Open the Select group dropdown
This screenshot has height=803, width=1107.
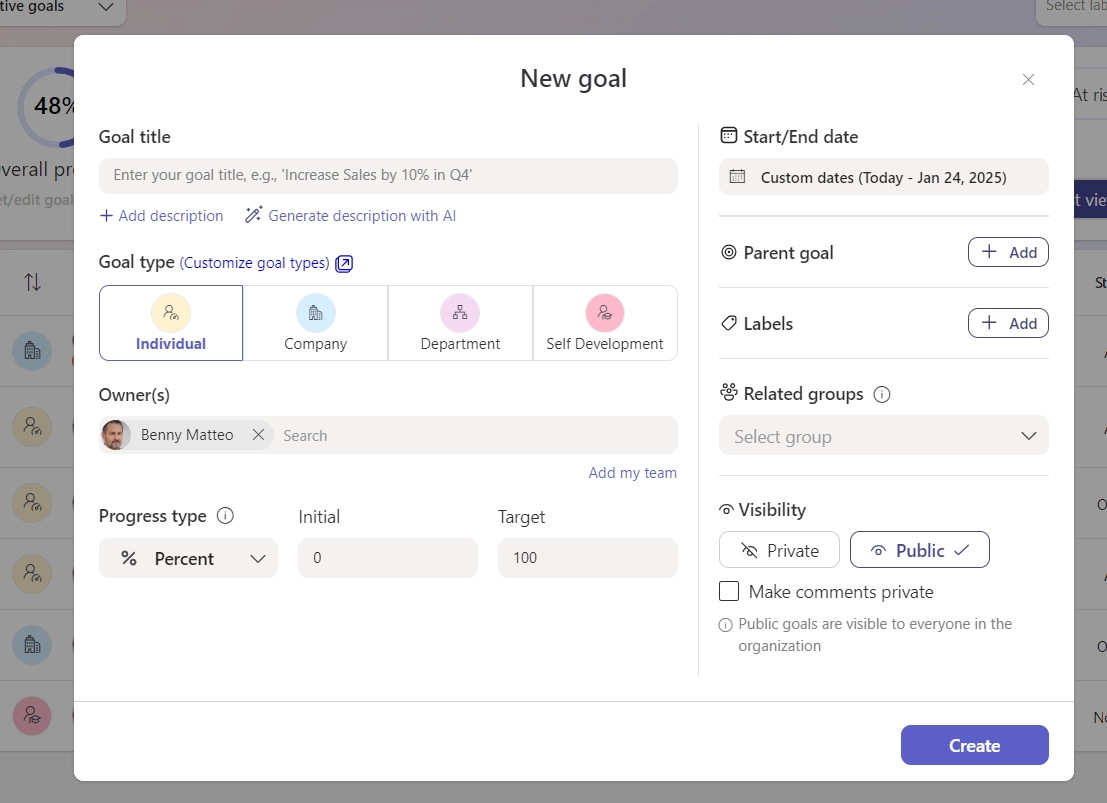[883, 435]
